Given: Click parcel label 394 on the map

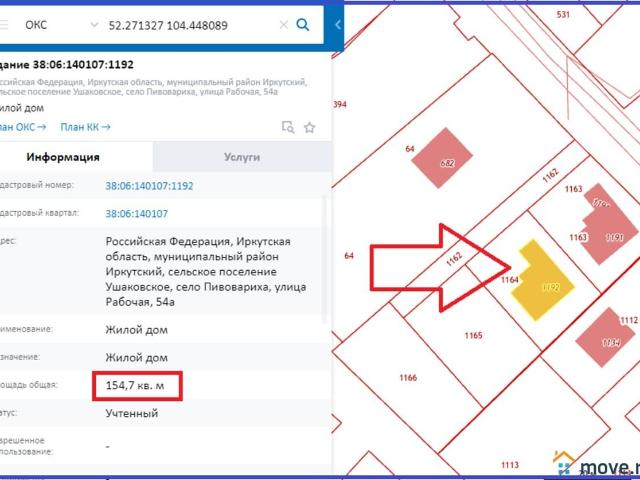Looking at the screenshot, I should (x=340, y=104).
